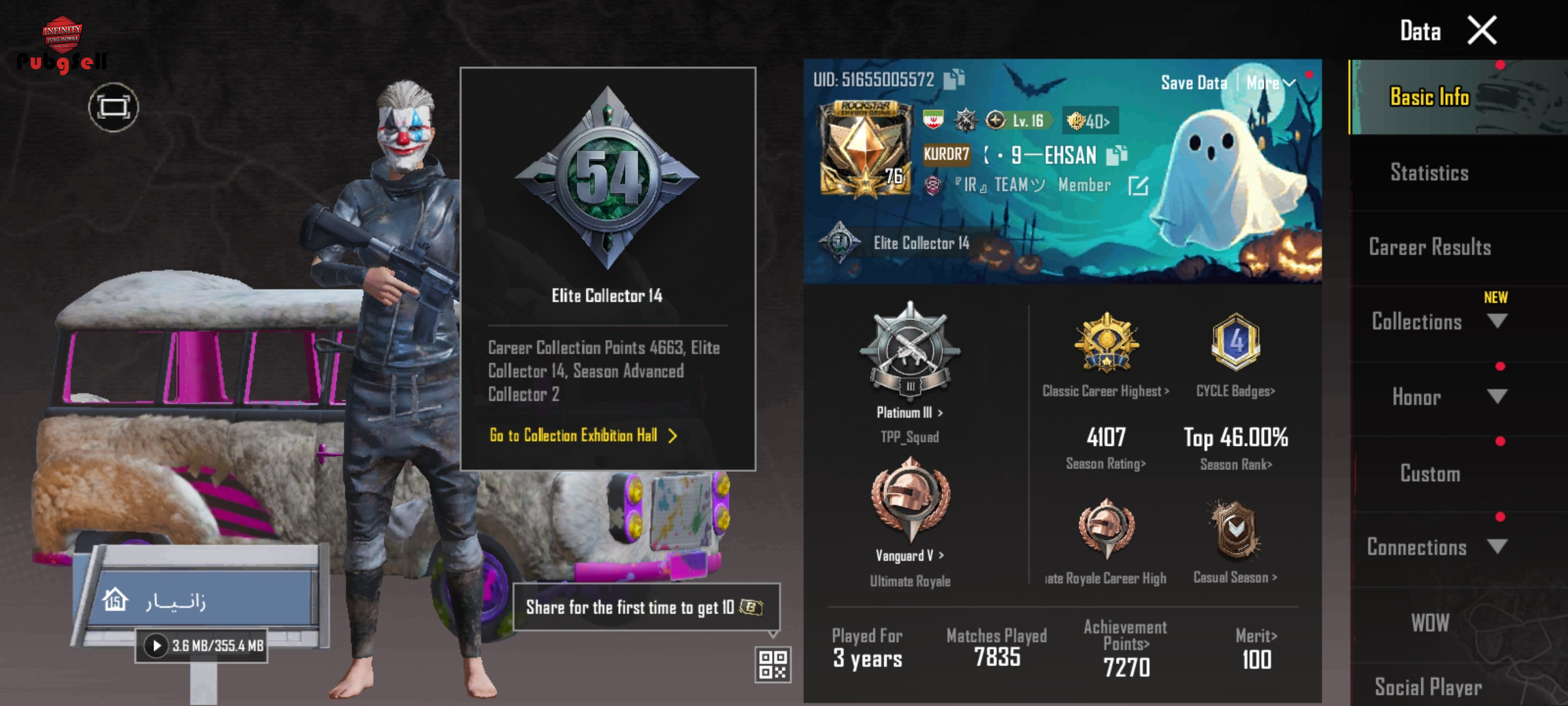
Task: Click Save Data button
Action: click(x=1194, y=83)
